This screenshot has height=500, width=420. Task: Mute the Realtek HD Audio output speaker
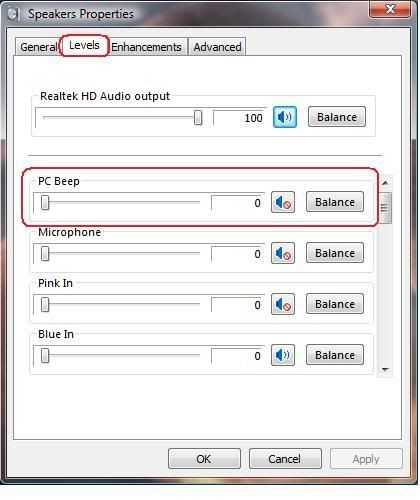[285, 117]
